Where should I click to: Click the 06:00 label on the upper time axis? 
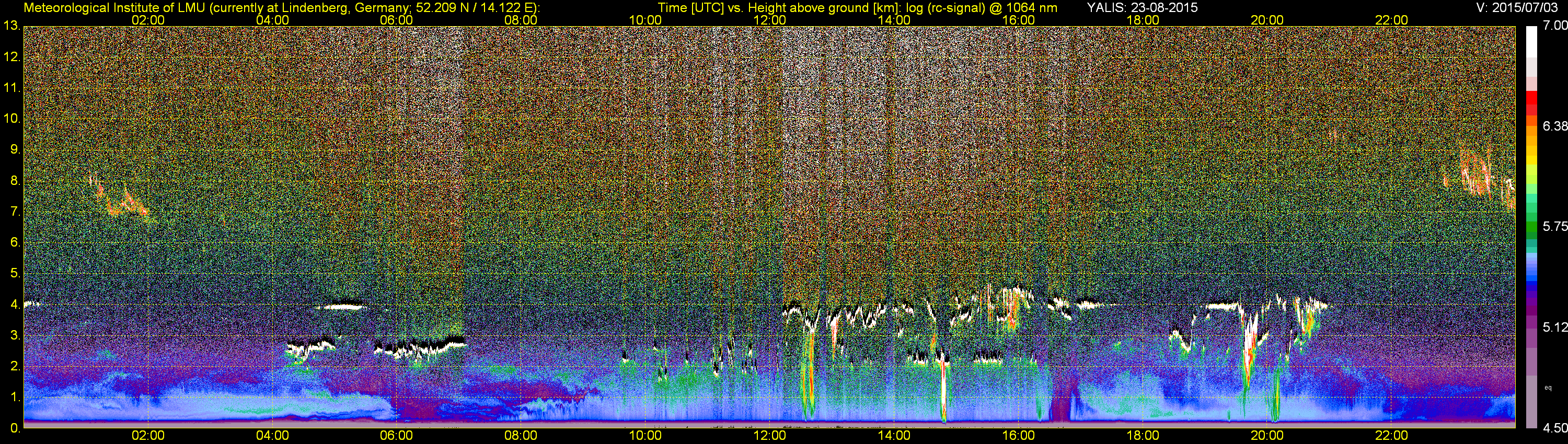(396, 20)
